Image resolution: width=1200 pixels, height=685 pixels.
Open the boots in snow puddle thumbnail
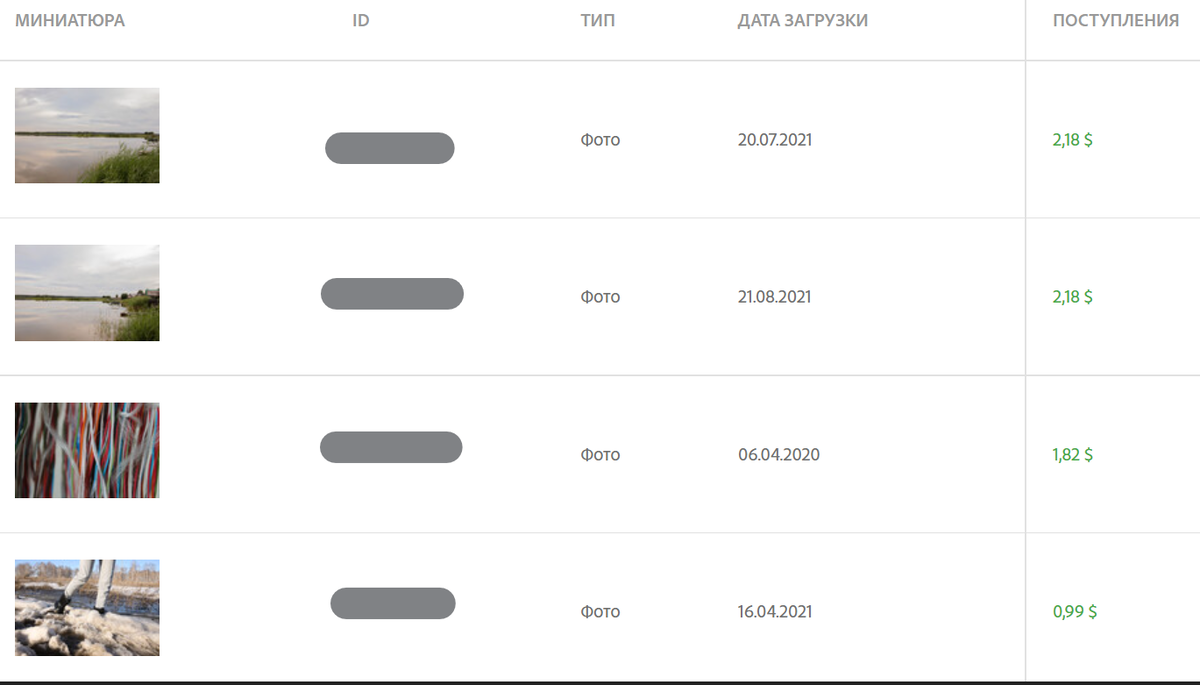[87, 607]
